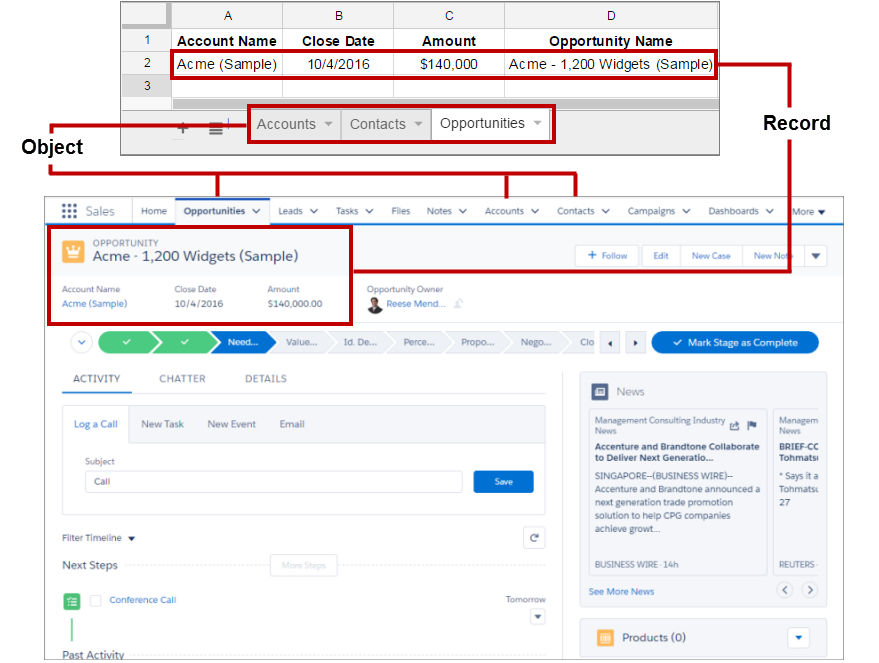Open Acme (Sample) account link
879x663 pixels.
click(95, 304)
